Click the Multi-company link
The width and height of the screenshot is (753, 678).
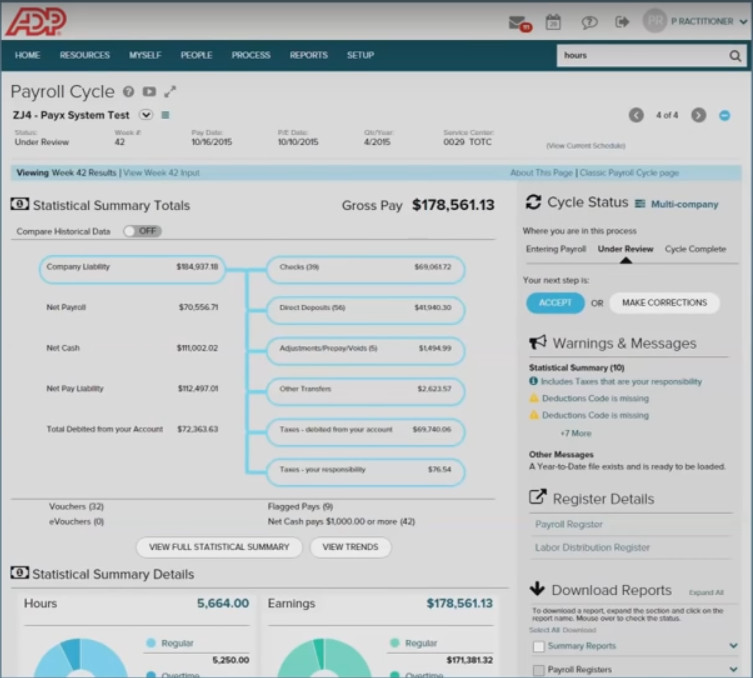(684, 204)
